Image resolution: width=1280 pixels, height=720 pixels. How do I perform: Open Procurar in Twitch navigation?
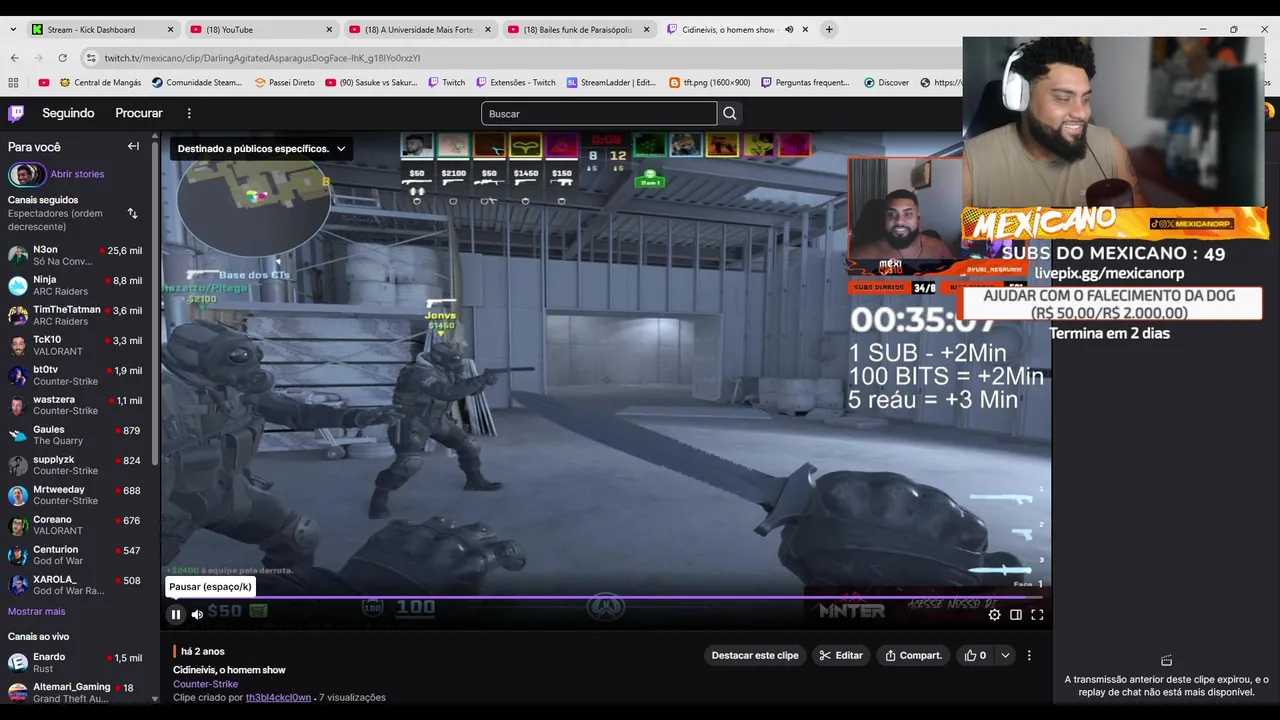click(139, 113)
